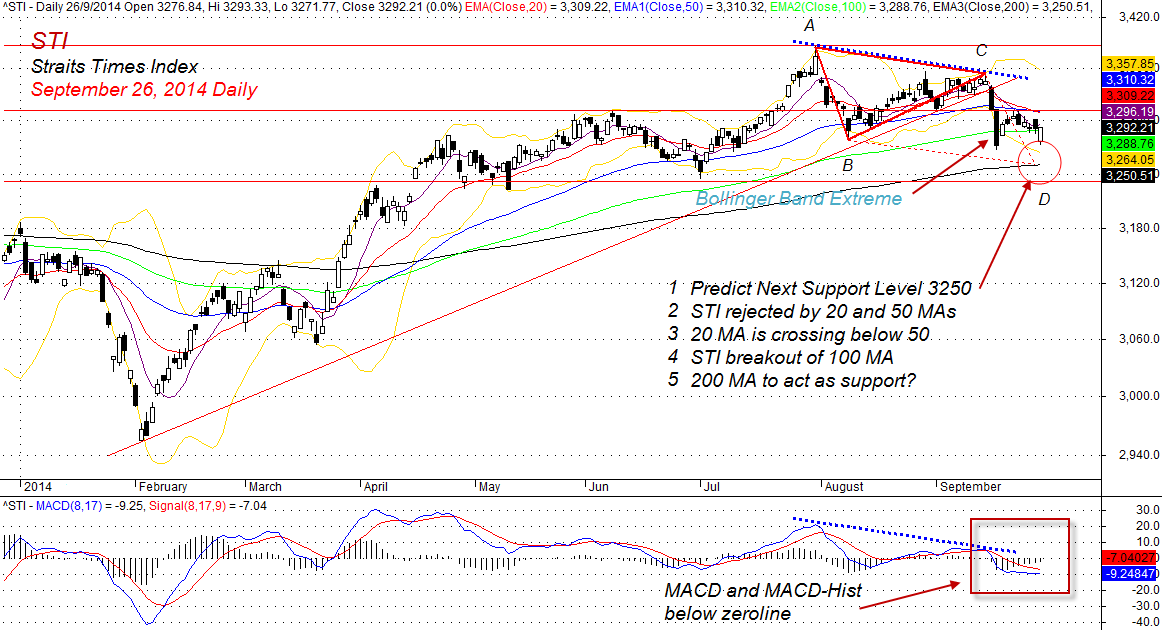Select the "Bollinger Band Extreme" annotation text
This screenshot has width=1162, height=630.
click(799, 199)
